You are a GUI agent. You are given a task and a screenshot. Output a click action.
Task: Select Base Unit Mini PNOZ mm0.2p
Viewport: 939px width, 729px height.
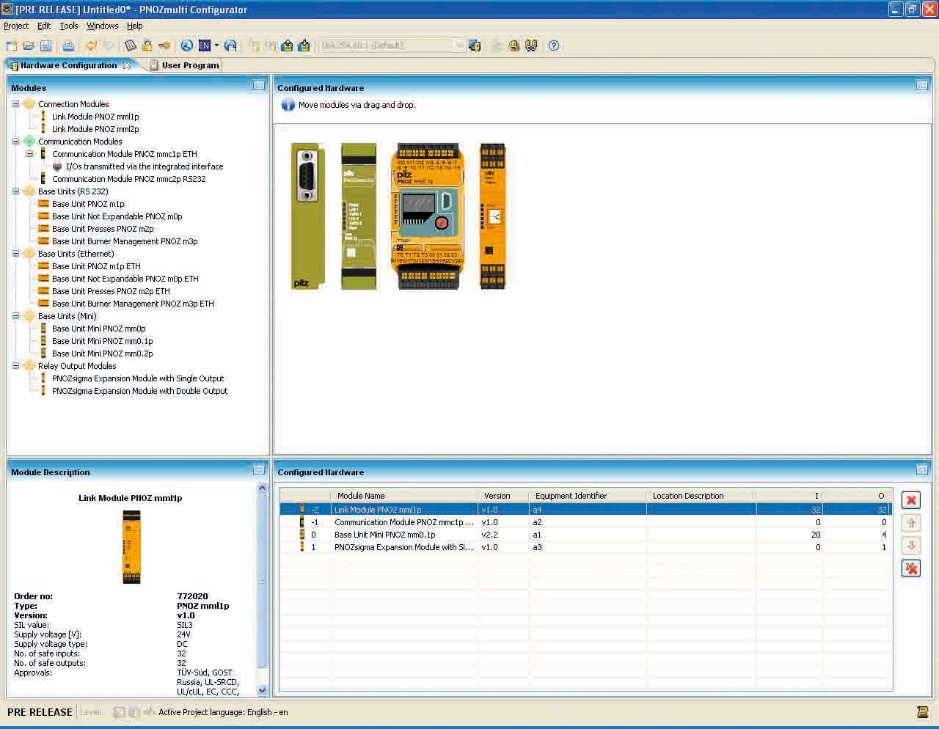102,353
